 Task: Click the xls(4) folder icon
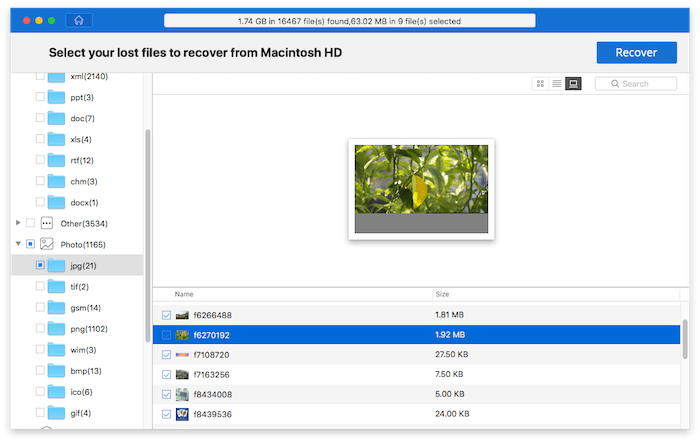(x=56, y=139)
